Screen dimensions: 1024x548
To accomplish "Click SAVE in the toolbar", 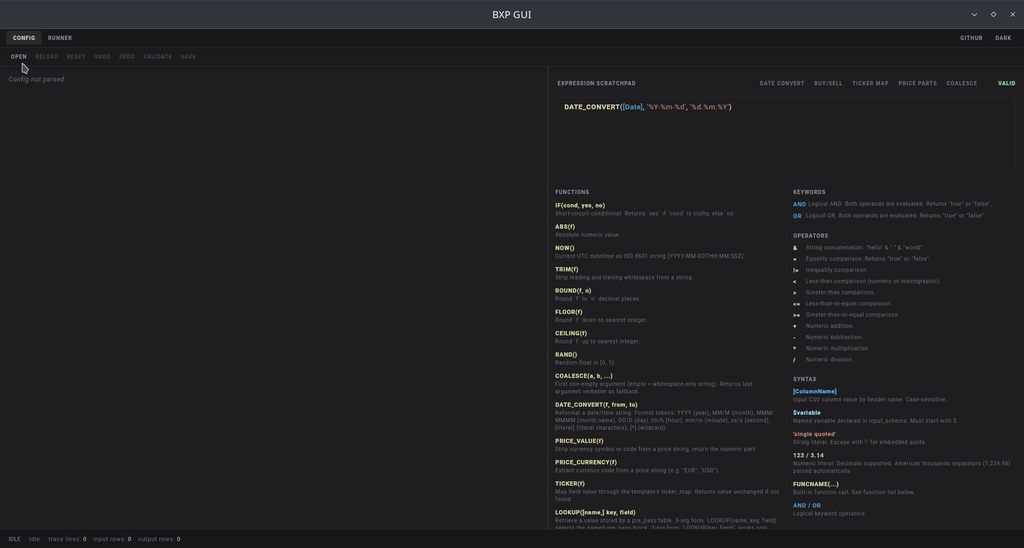I will pyautogui.click(x=188, y=57).
